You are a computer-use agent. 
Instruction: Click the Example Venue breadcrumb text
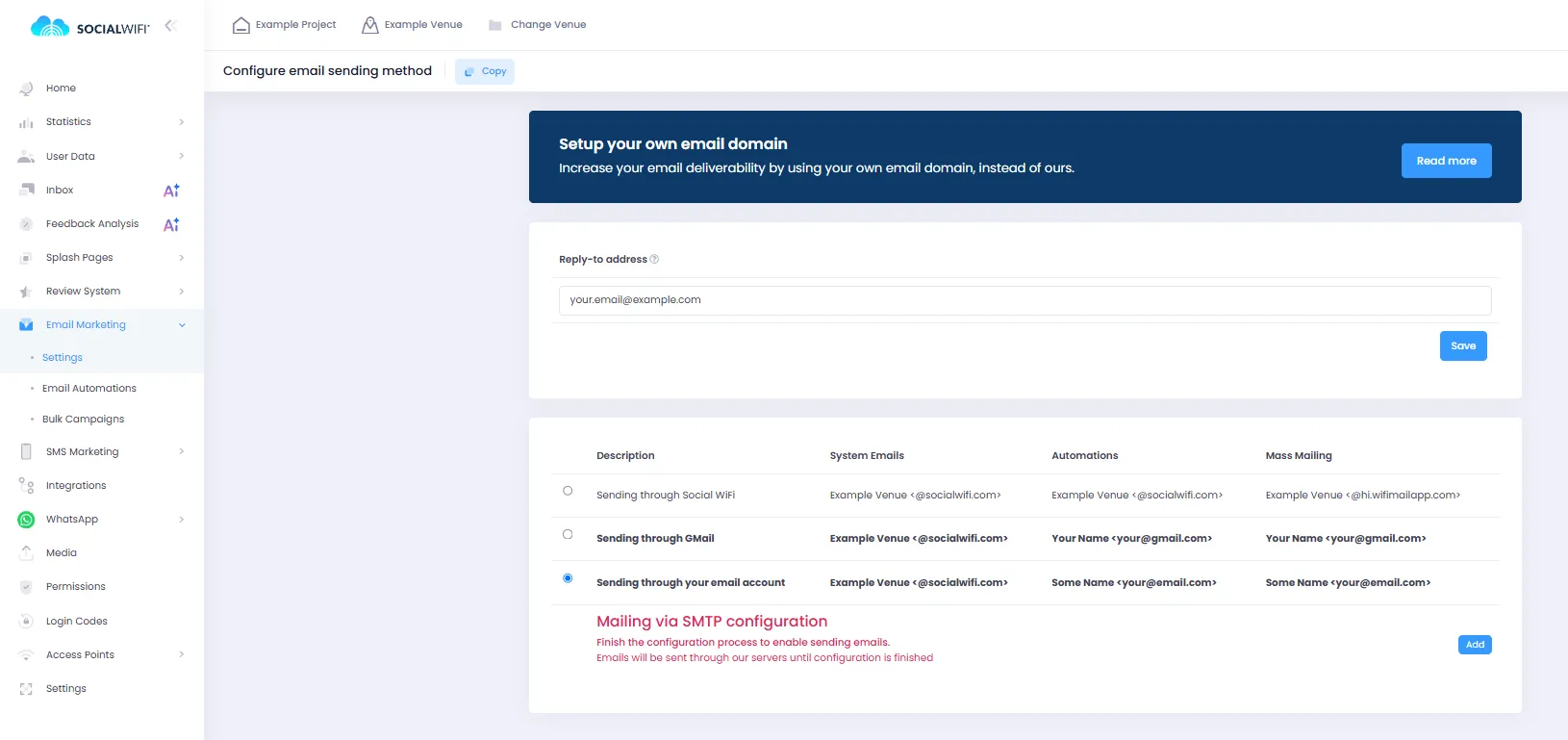[x=423, y=25]
